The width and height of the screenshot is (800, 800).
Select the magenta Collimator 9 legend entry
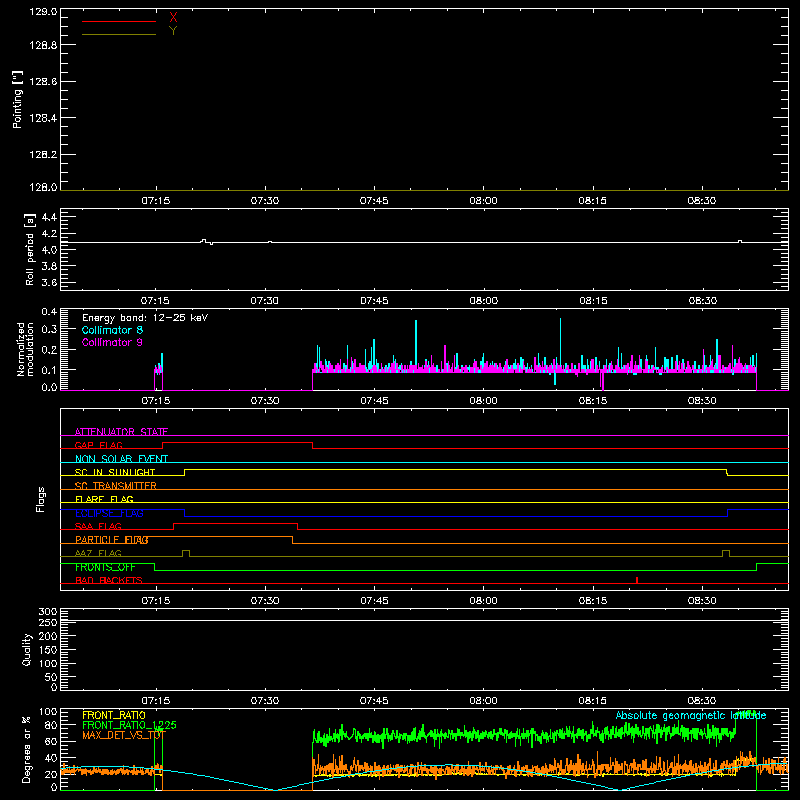coord(112,342)
